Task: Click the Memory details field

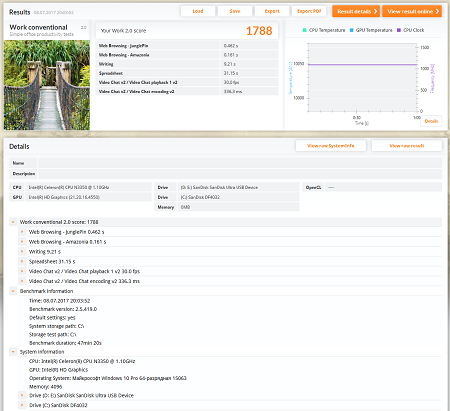Action: coord(239,207)
